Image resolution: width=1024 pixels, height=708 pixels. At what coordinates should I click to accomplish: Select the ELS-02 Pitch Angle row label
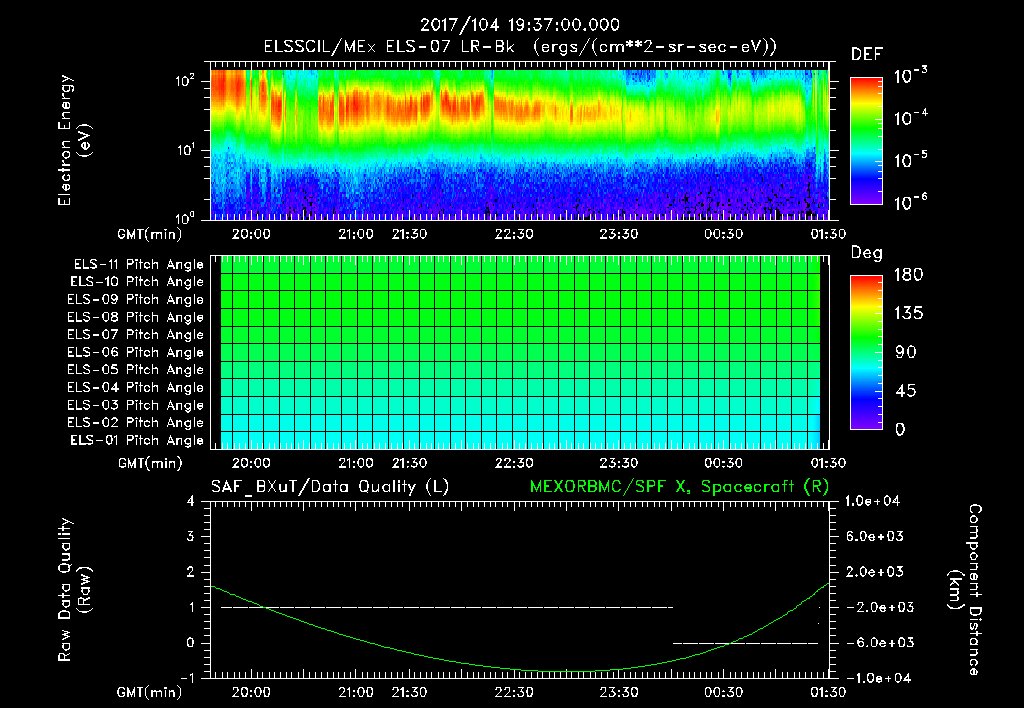coord(136,423)
